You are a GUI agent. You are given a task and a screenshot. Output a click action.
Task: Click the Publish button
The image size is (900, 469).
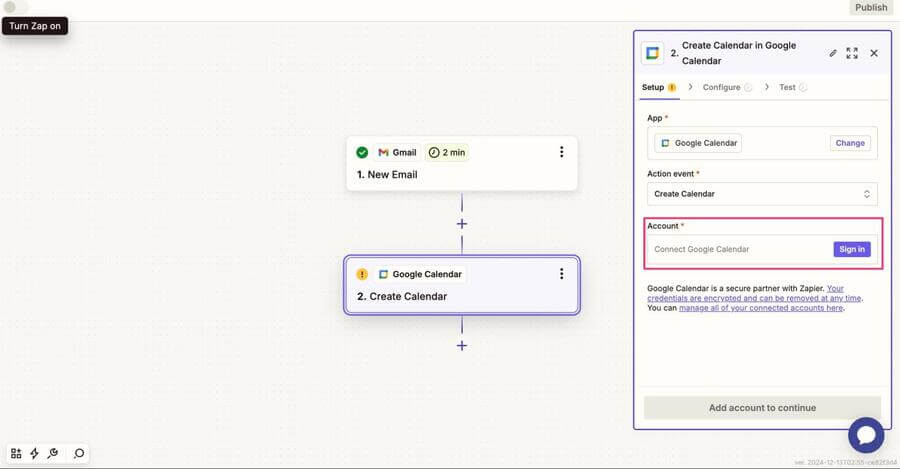[871, 7]
